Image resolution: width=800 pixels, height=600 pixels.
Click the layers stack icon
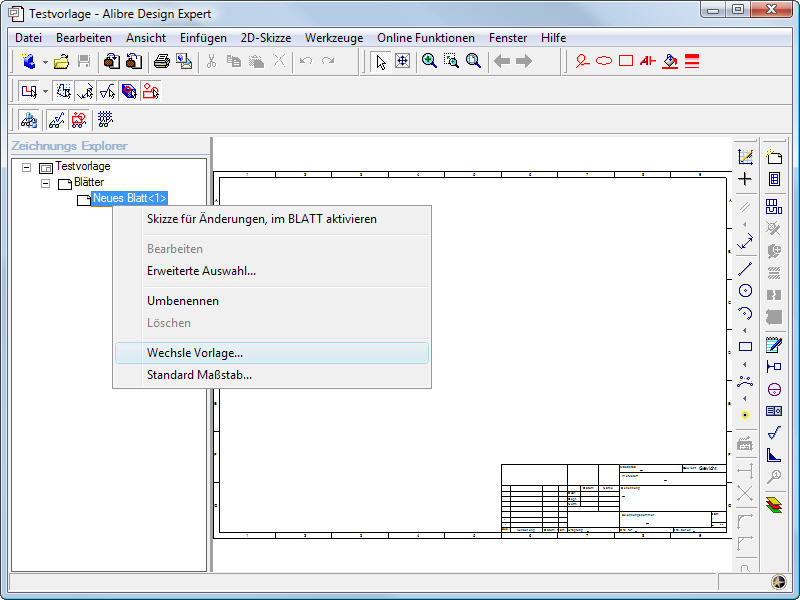tap(774, 505)
